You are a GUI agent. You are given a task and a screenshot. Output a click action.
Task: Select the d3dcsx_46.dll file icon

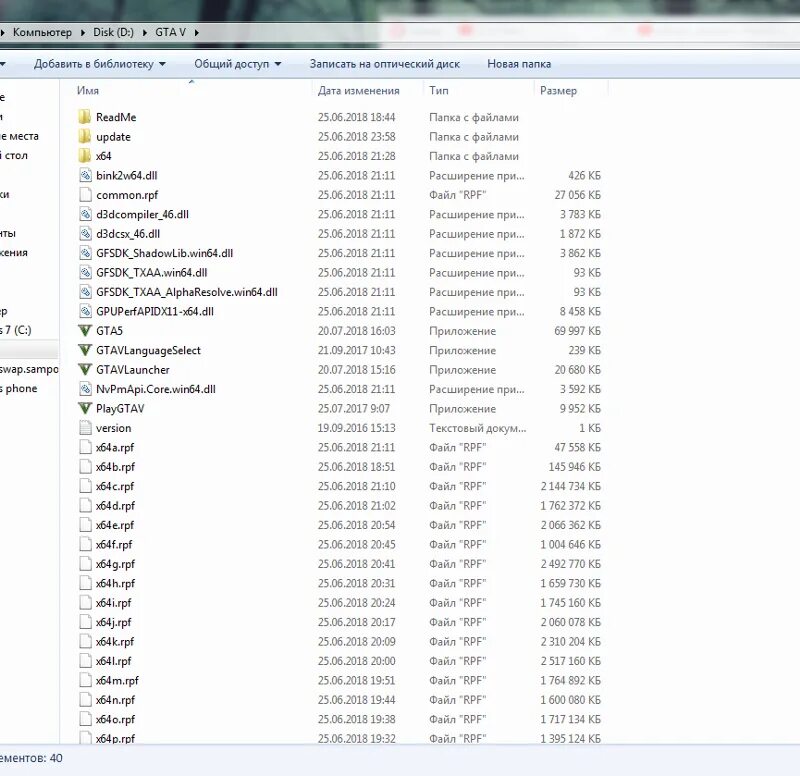pyautogui.click(x=85, y=234)
